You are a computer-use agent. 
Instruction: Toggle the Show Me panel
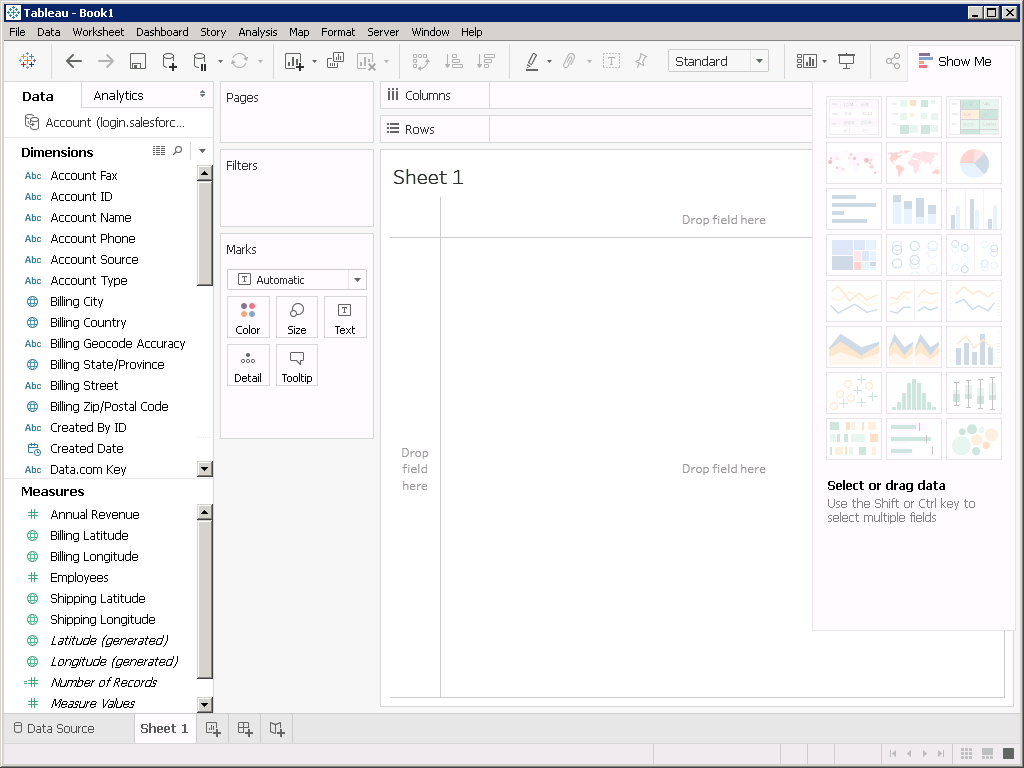[x=955, y=61]
